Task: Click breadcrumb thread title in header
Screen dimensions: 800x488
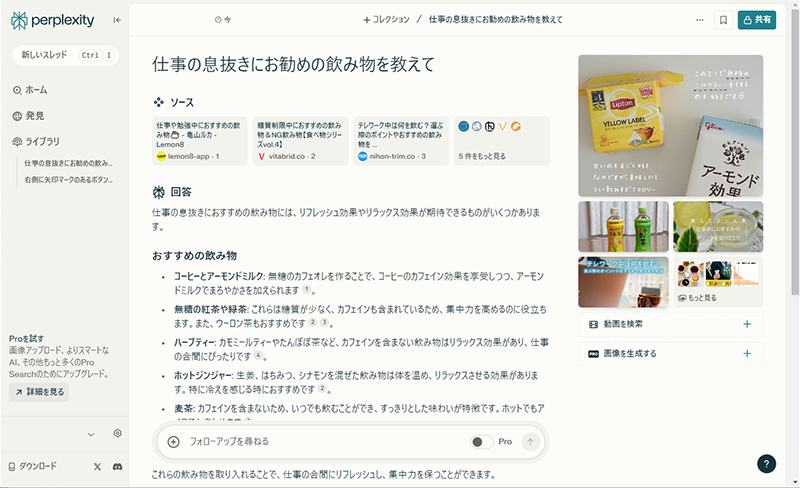Action: pos(495,20)
